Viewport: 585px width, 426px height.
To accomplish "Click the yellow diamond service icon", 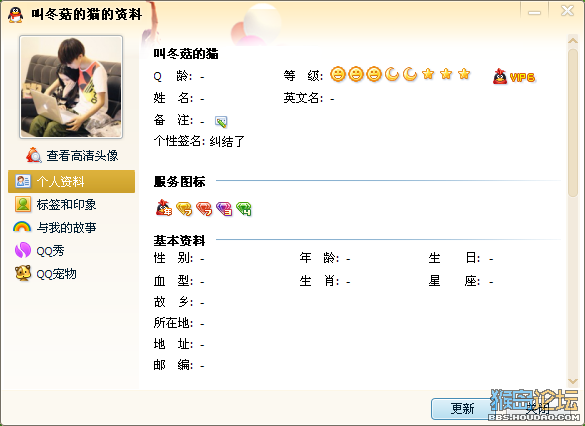I will (x=184, y=209).
